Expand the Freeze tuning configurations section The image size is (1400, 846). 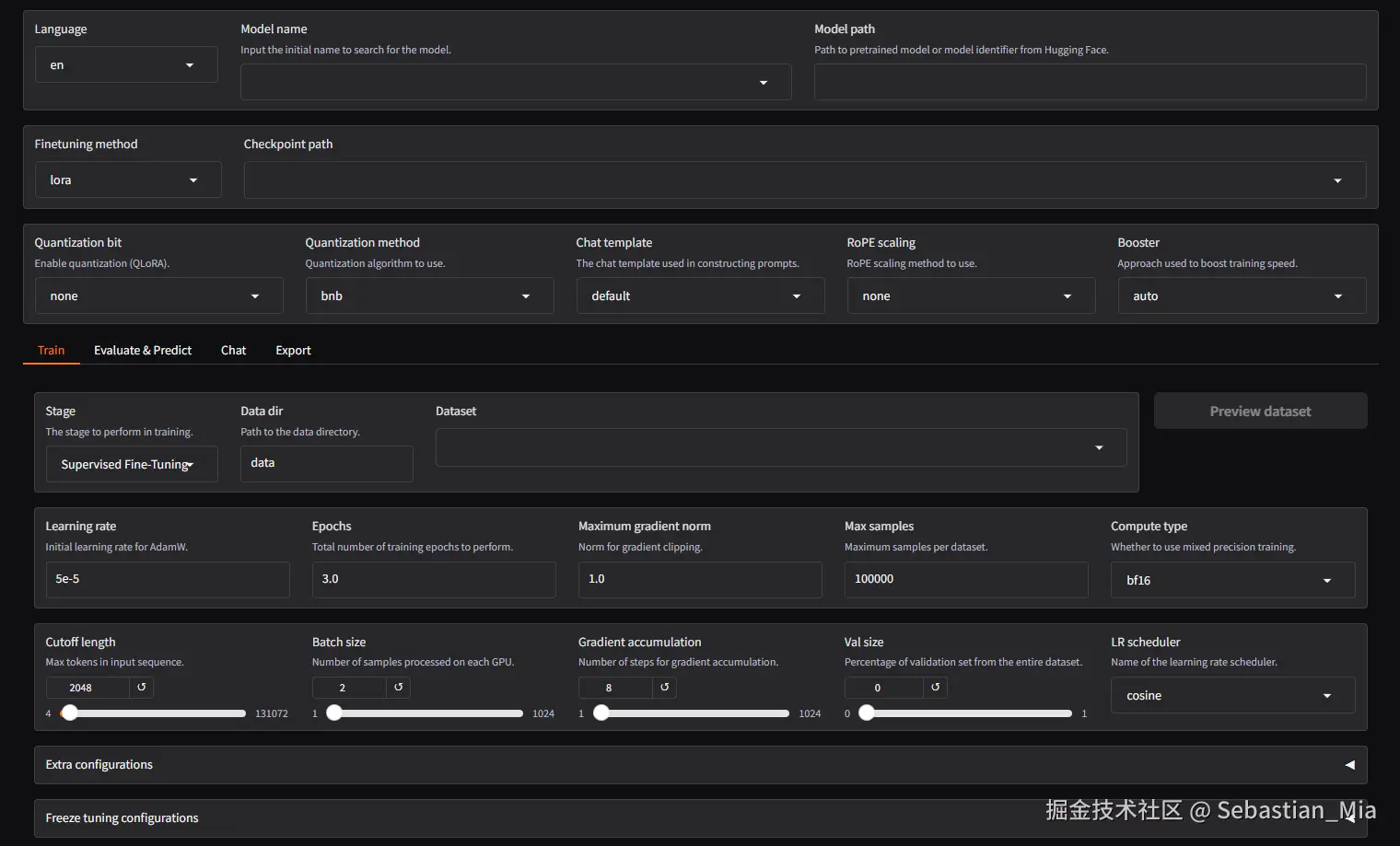700,818
